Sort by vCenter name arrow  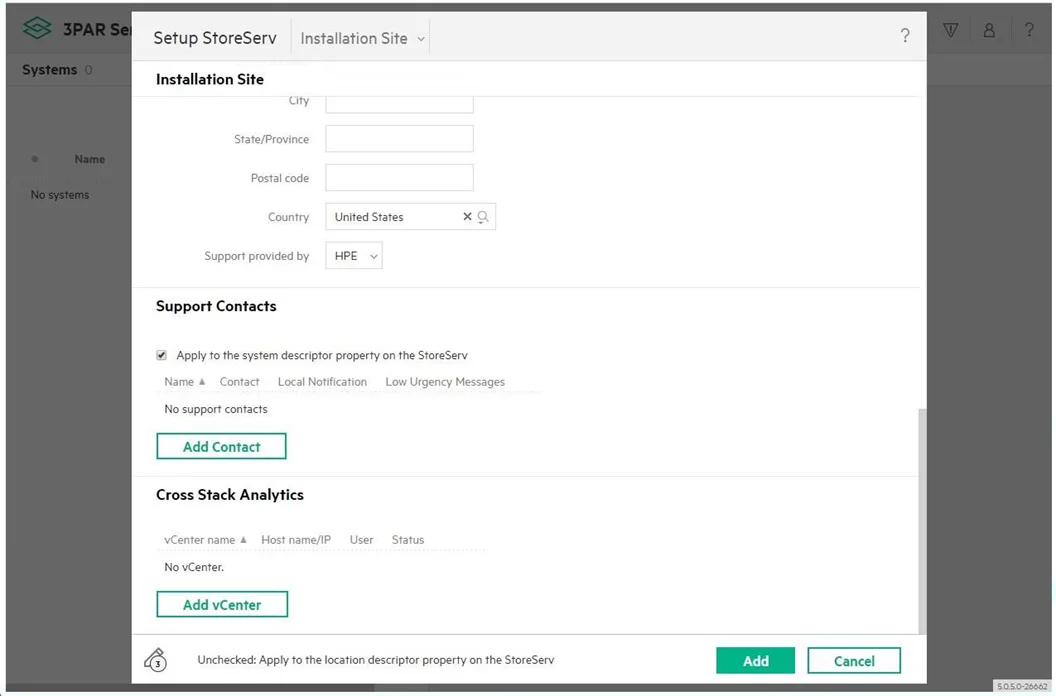tap(243, 540)
